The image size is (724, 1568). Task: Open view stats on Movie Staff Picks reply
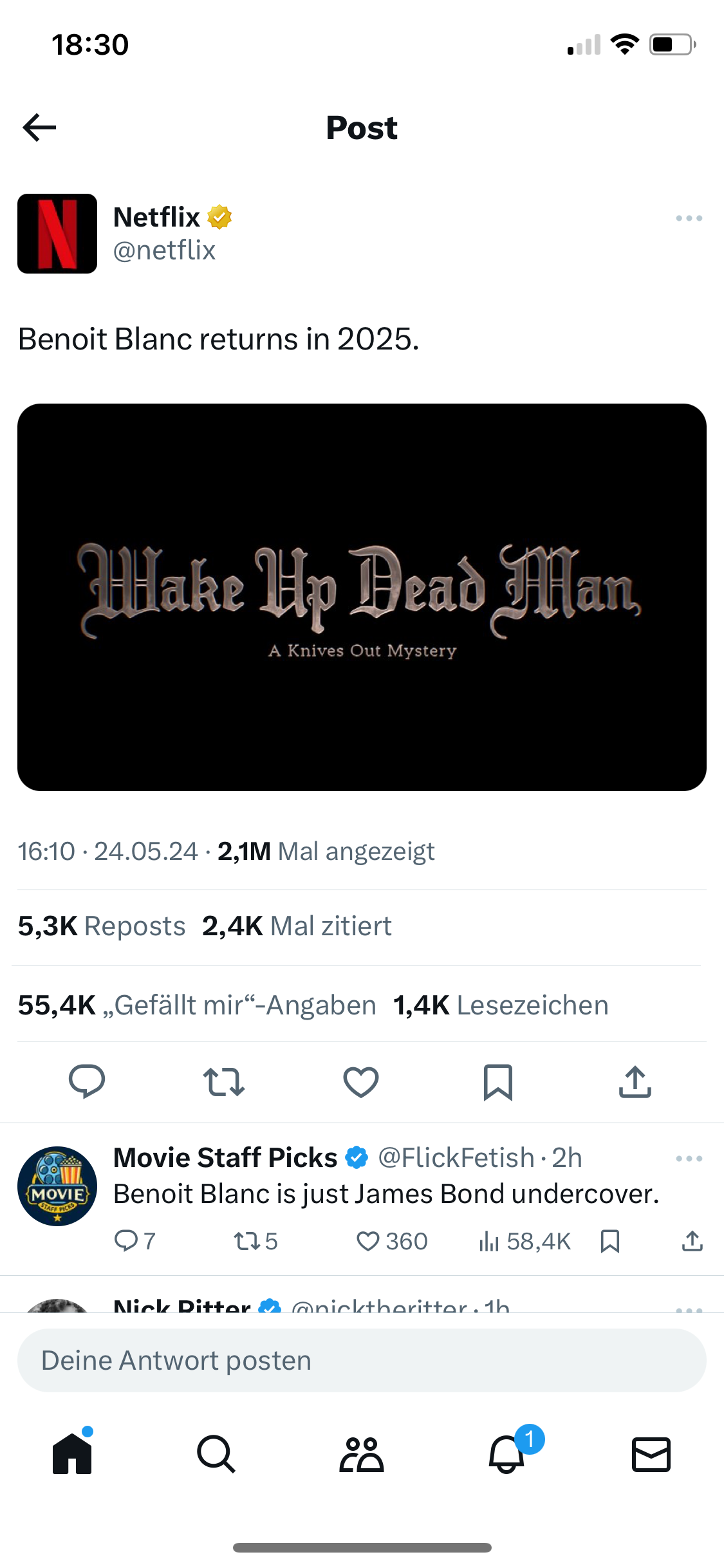click(524, 1241)
